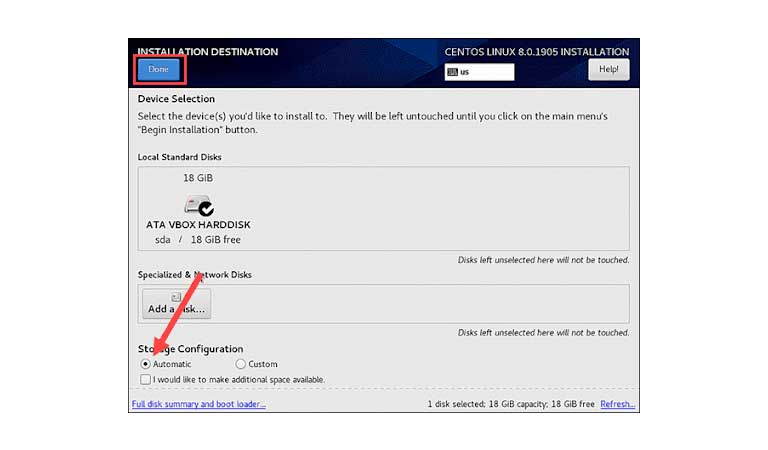Viewport: 768px width, 450px height.
Task: Choose the Automatic storage configuration radio
Action: point(145,364)
